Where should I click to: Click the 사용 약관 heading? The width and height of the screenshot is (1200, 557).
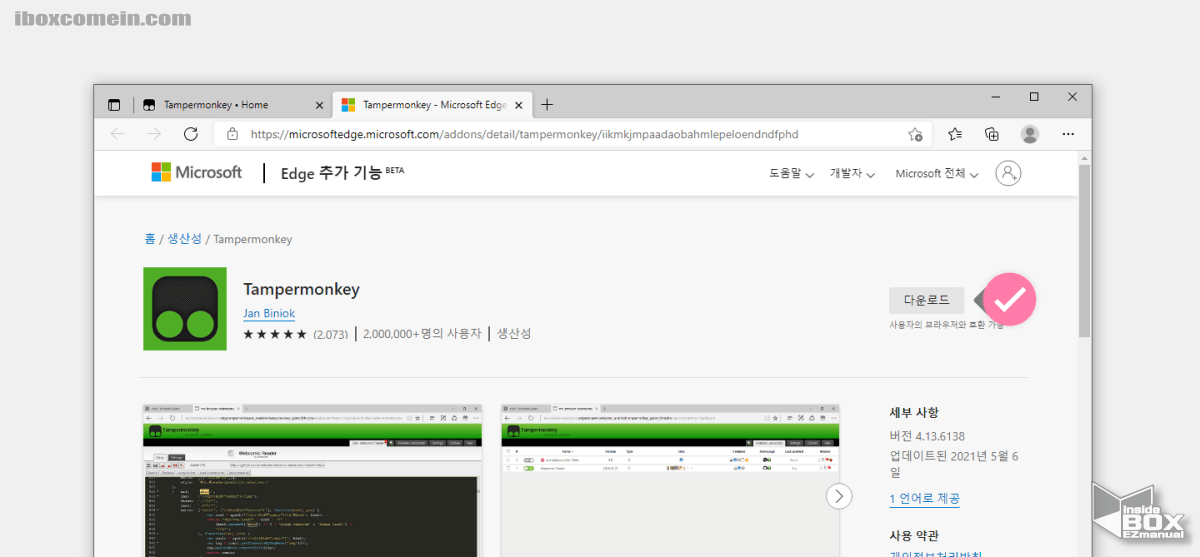tap(914, 535)
